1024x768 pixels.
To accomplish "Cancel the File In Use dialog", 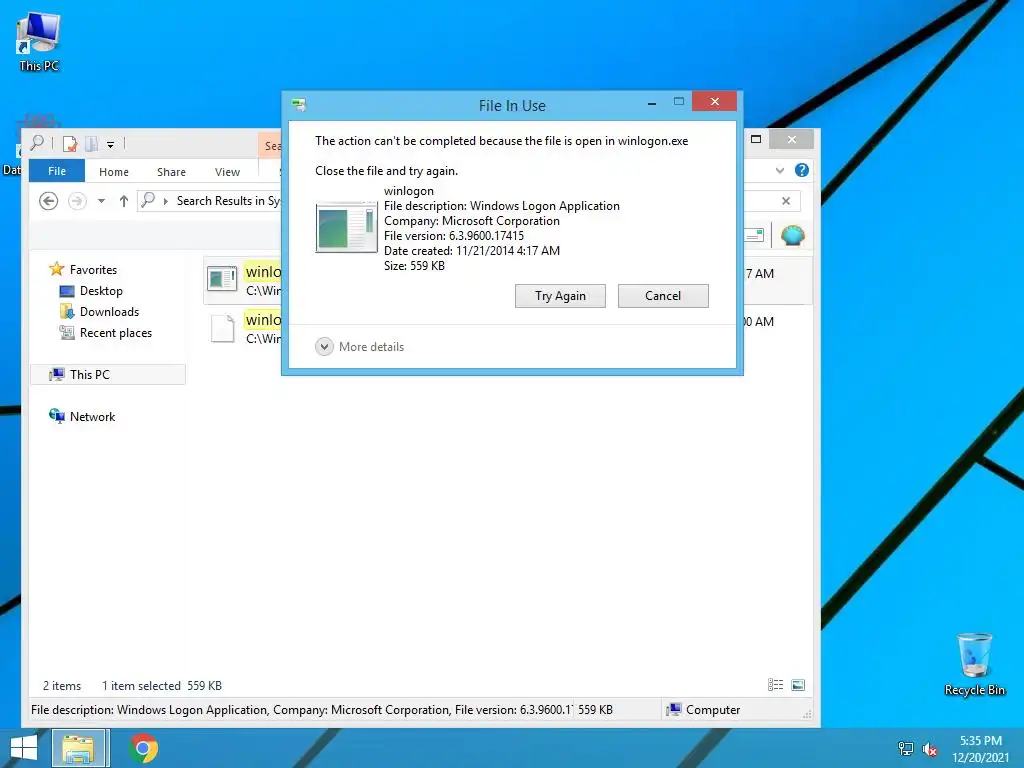I will point(663,296).
